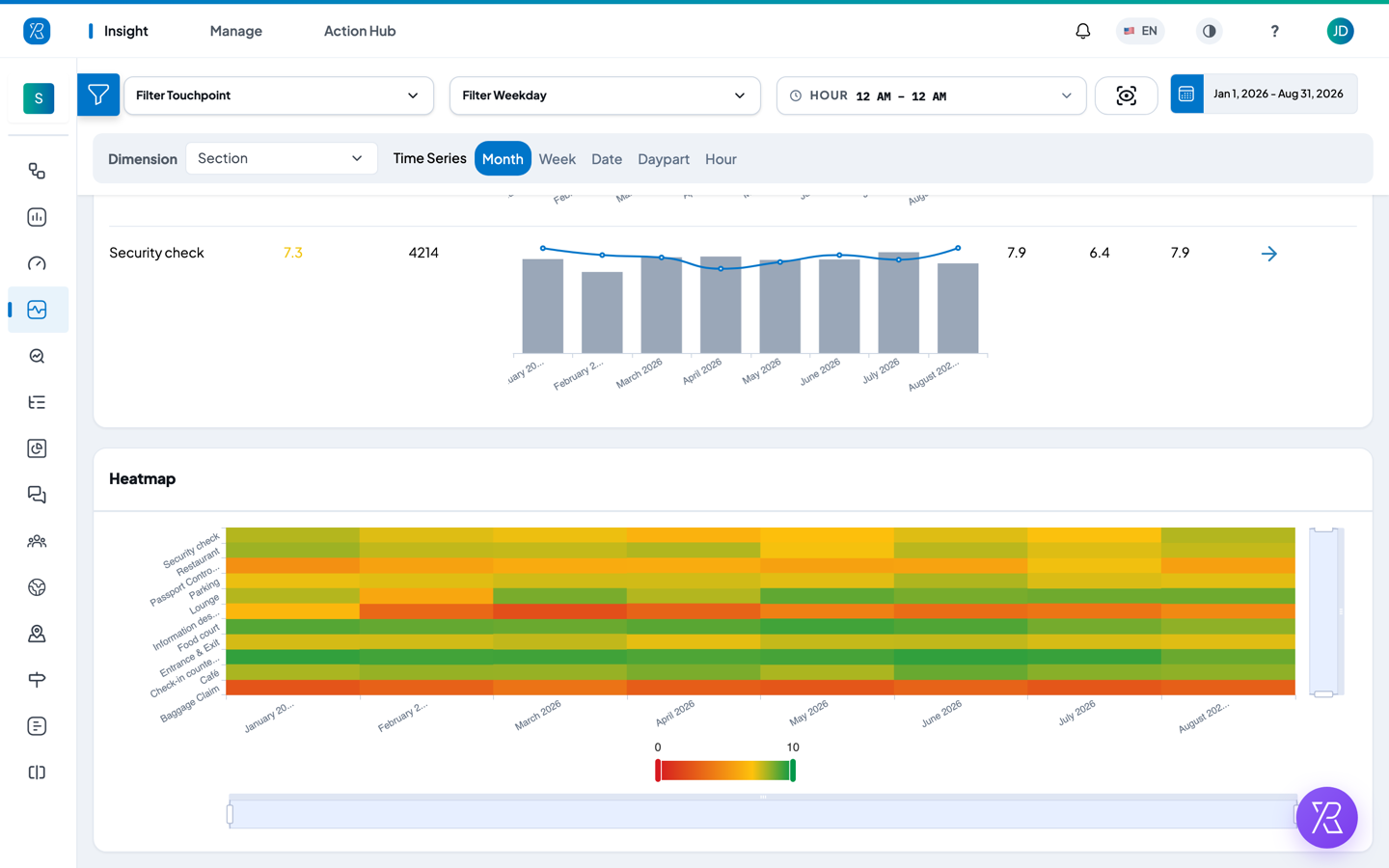Open the bar chart sidebar icon

(x=37, y=217)
